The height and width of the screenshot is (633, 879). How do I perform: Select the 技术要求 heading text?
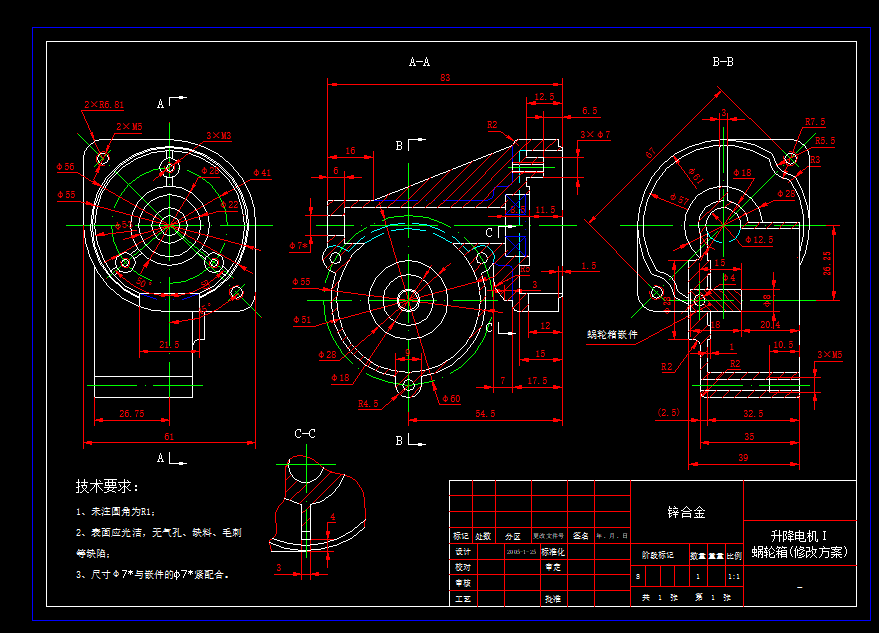click(x=107, y=486)
